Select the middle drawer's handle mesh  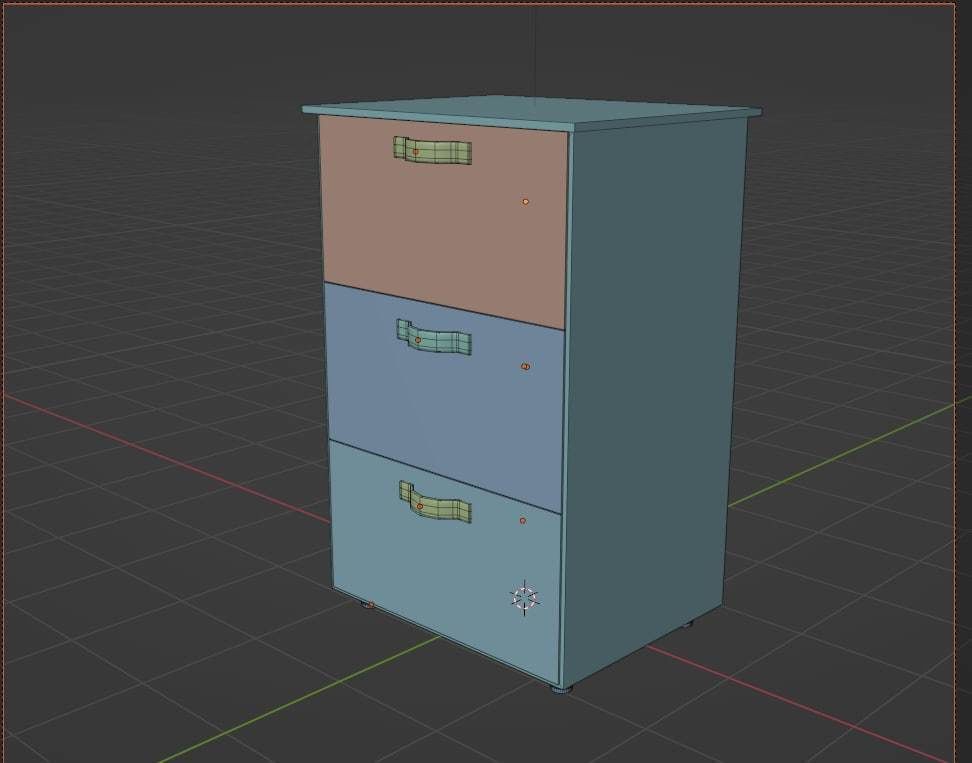tap(434, 338)
